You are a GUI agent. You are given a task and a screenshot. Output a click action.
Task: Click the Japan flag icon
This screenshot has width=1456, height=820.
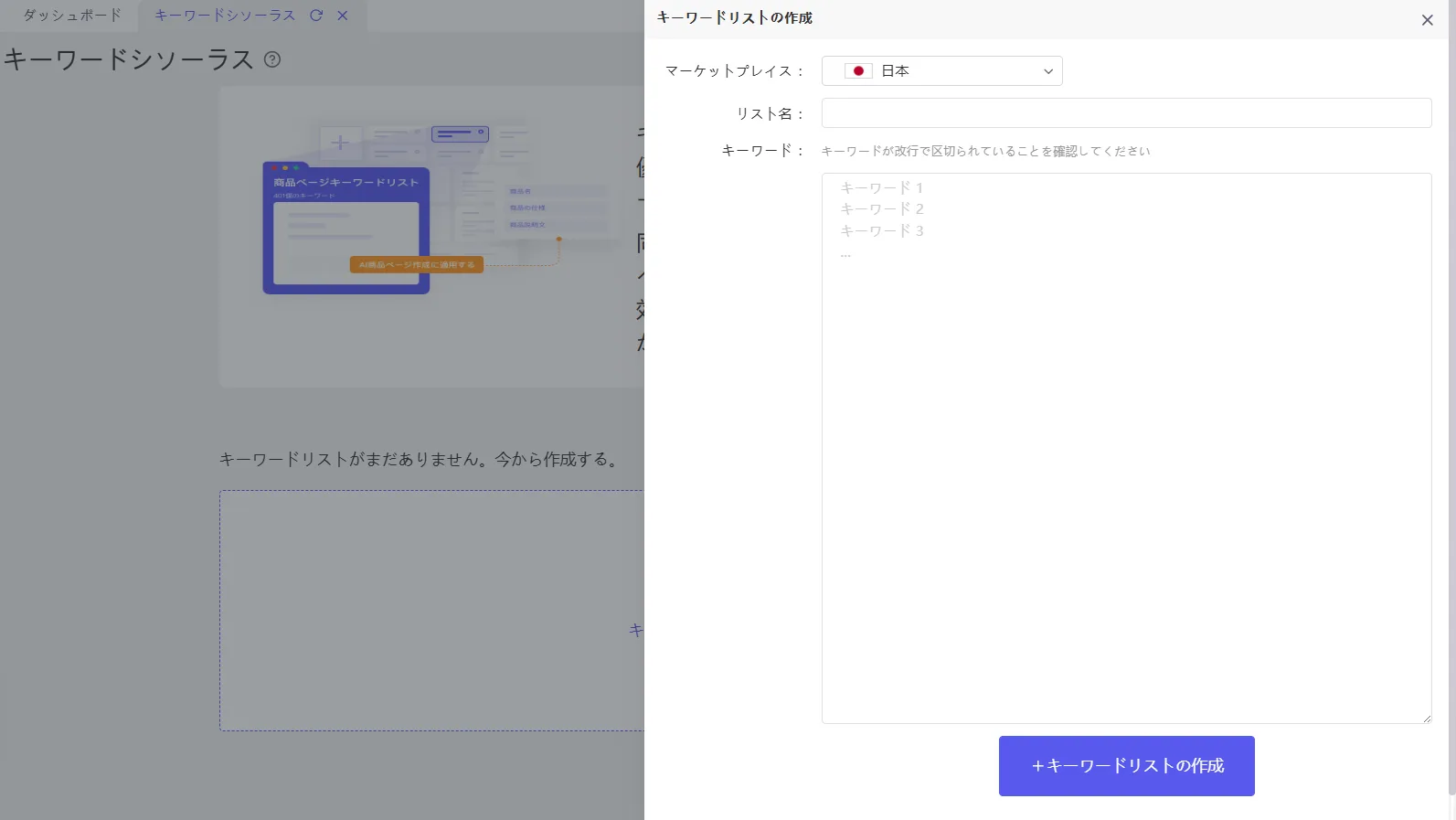tap(858, 70)
